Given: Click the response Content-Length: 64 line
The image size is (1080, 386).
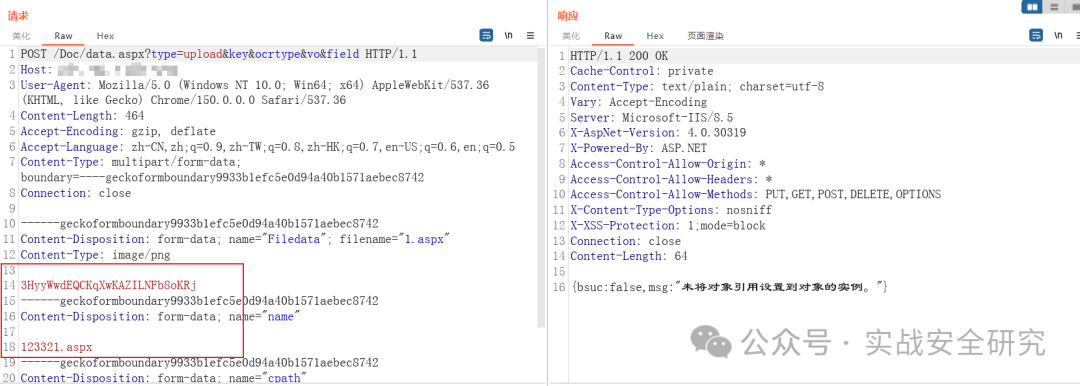Looking at the screenshot, I should point(629,256).
